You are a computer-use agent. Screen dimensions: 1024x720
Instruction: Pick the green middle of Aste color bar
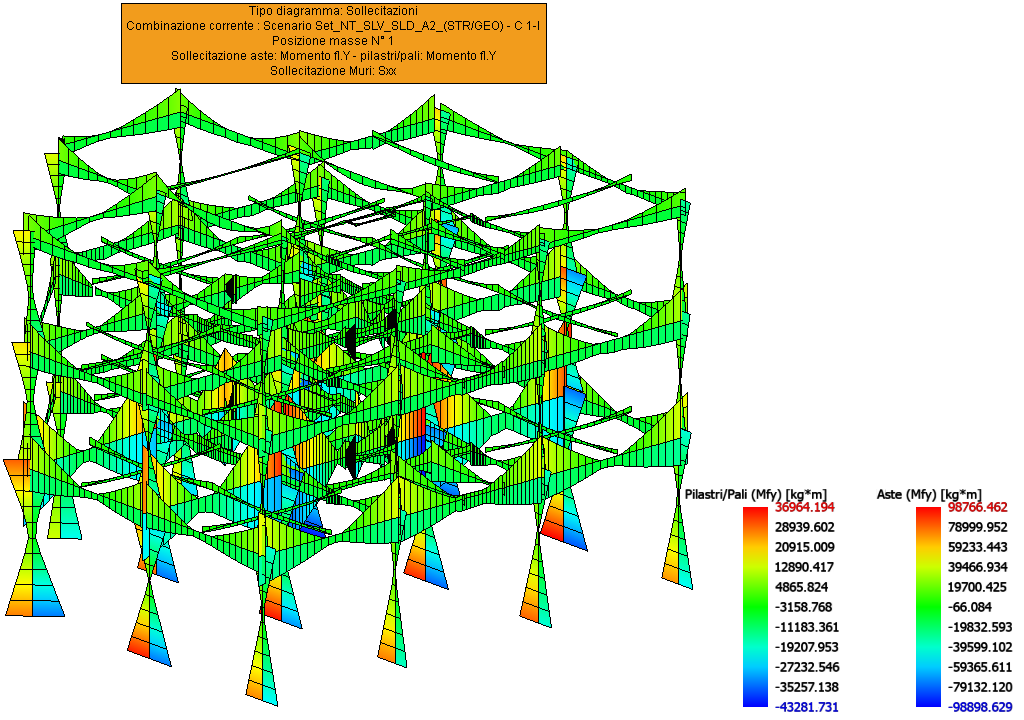click(x=929, y=607)
